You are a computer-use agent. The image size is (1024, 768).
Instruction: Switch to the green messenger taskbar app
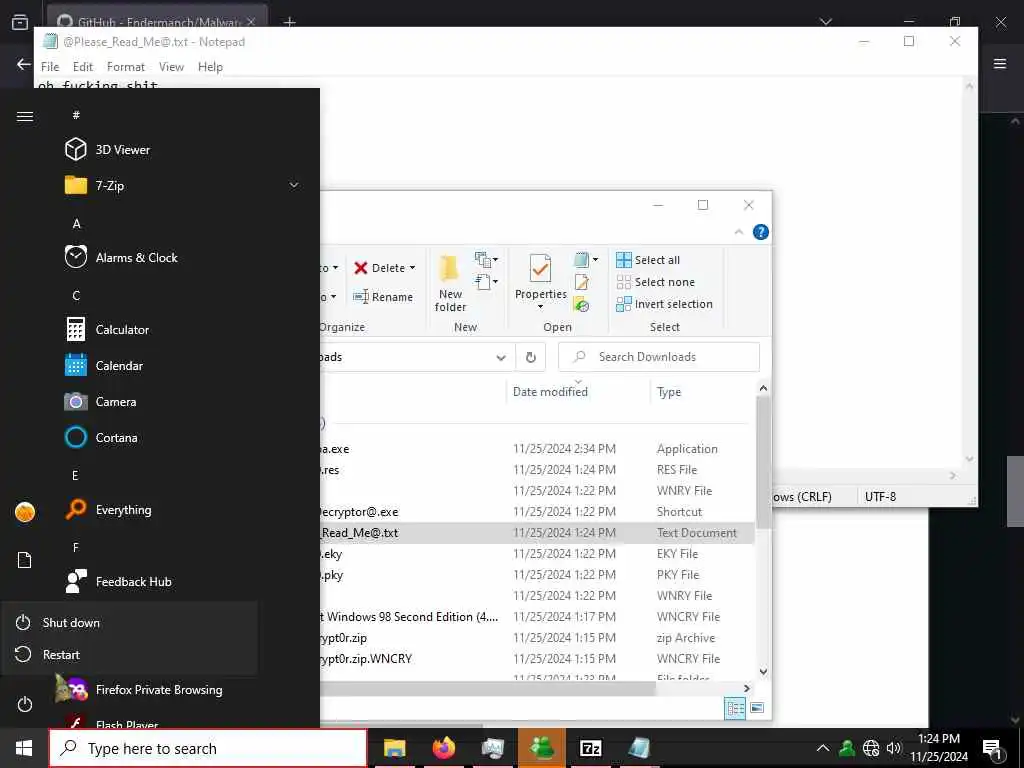click(541, 748)
